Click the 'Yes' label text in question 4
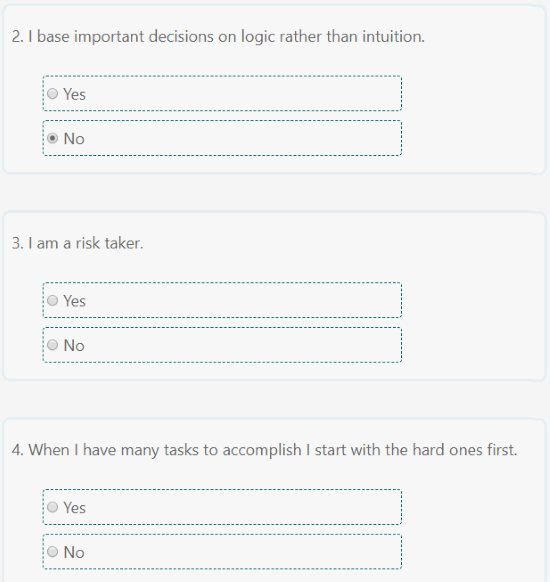The height and width of the screenshot is (582, 550). [75, 508]
